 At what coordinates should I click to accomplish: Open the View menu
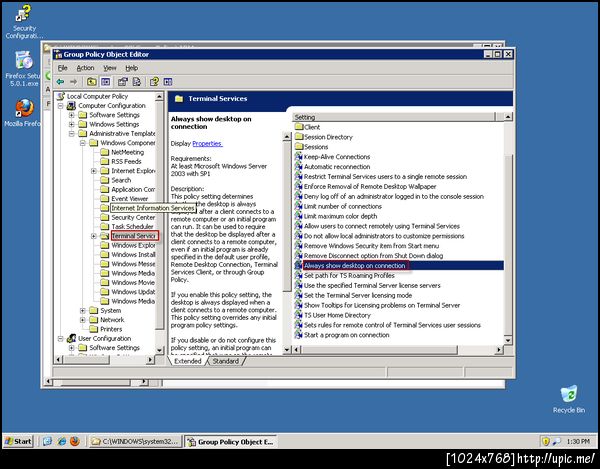point(109,68)
